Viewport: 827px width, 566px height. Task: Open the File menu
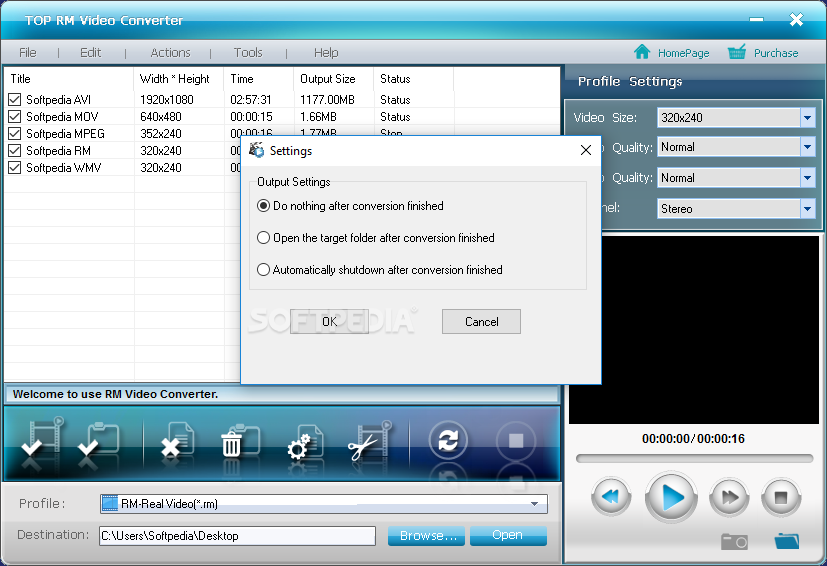point(28,53)
